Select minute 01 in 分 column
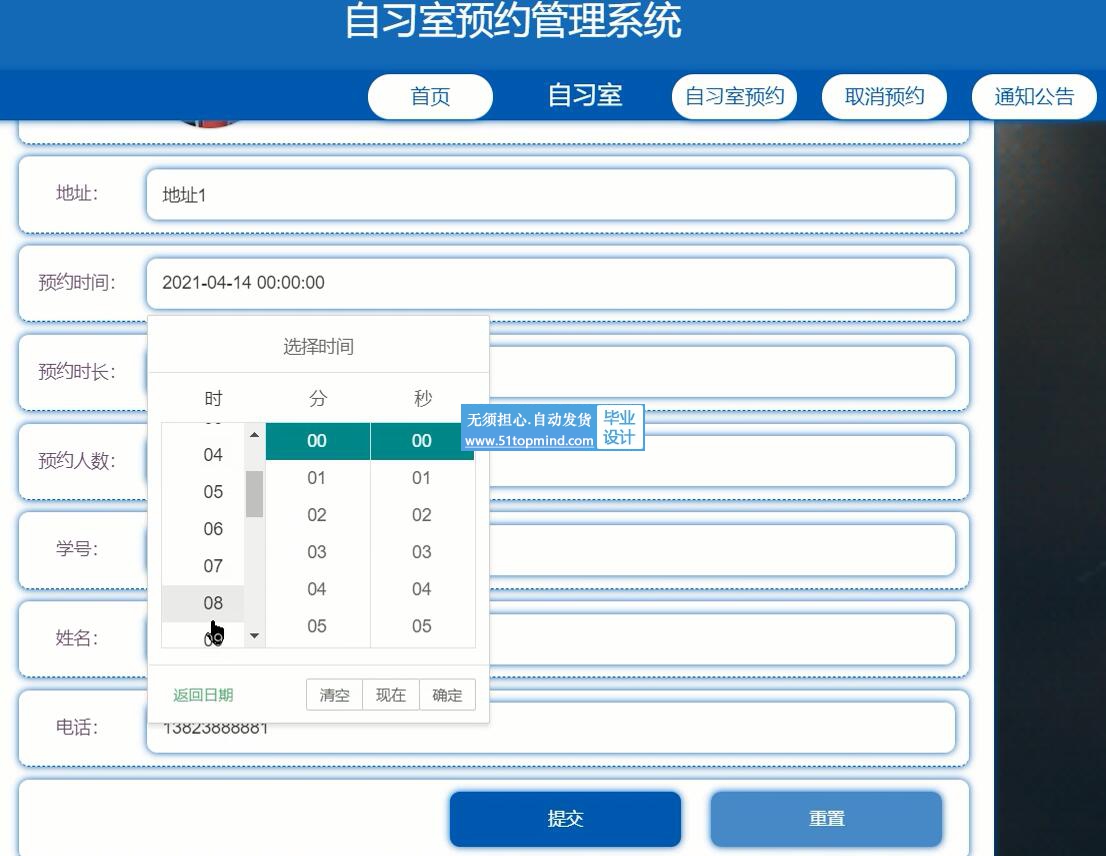 pyautogui.click(x=317, y=478)
